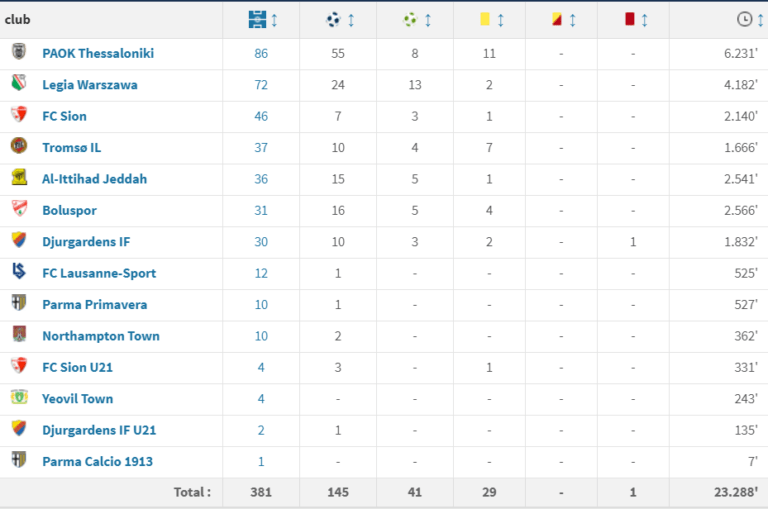Click the Legia Warszawa club crest
This screenshot has height=509, width=768.
click(x=19, y=84)
